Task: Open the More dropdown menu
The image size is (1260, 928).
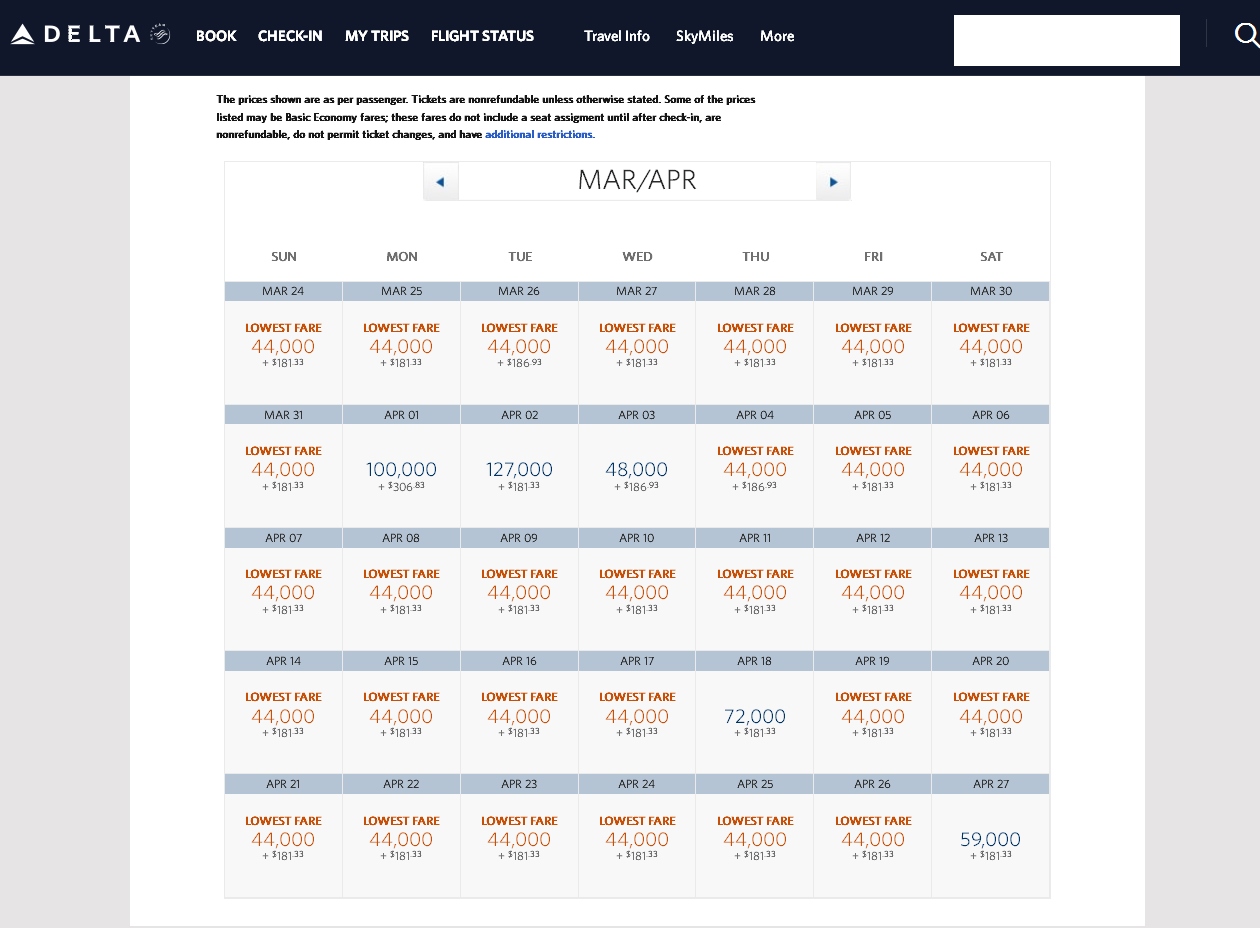Action: click(x=777, y=36)
